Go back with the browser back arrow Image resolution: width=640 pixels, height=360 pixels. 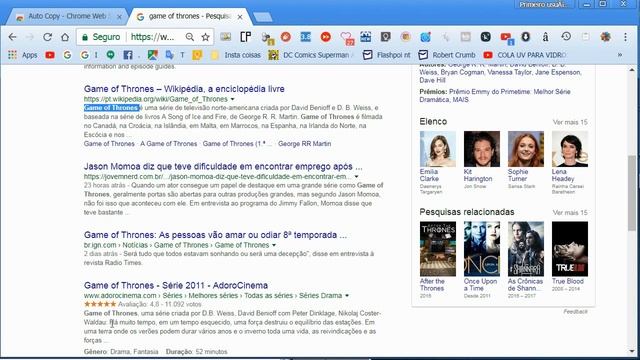(x=13, y=37)
